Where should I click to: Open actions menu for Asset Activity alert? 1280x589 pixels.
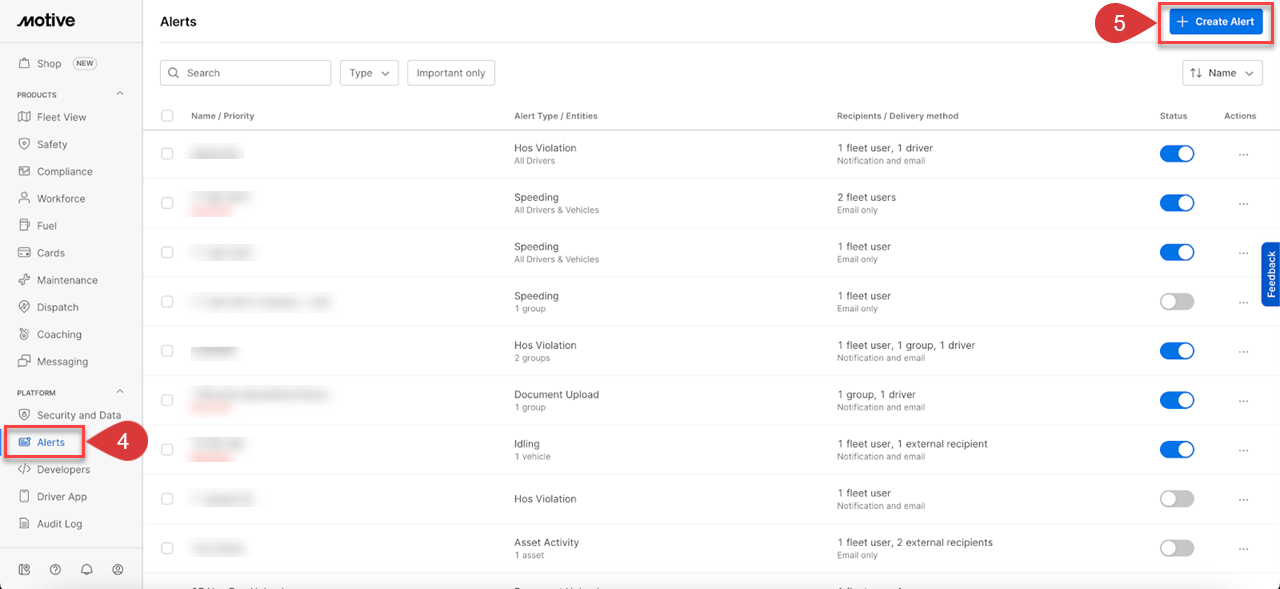(x=1243, y=548)
